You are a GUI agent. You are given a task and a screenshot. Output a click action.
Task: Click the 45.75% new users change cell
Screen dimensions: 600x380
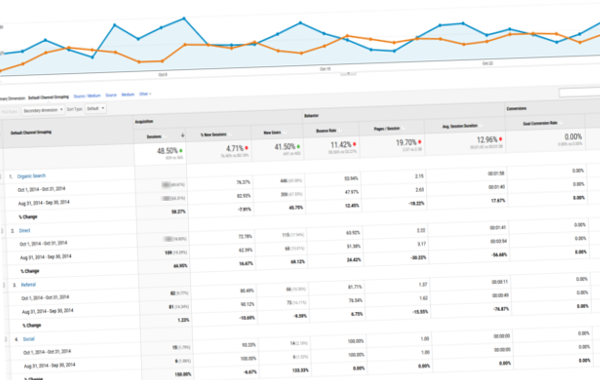click(296, 208)
